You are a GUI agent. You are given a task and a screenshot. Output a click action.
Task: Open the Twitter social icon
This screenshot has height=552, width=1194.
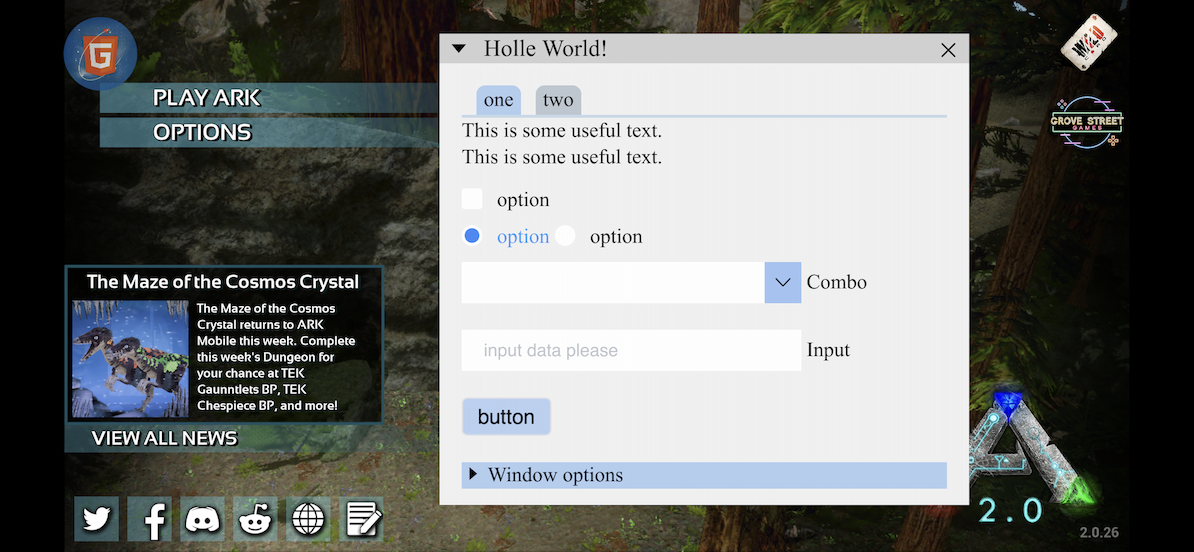point(97,518)
